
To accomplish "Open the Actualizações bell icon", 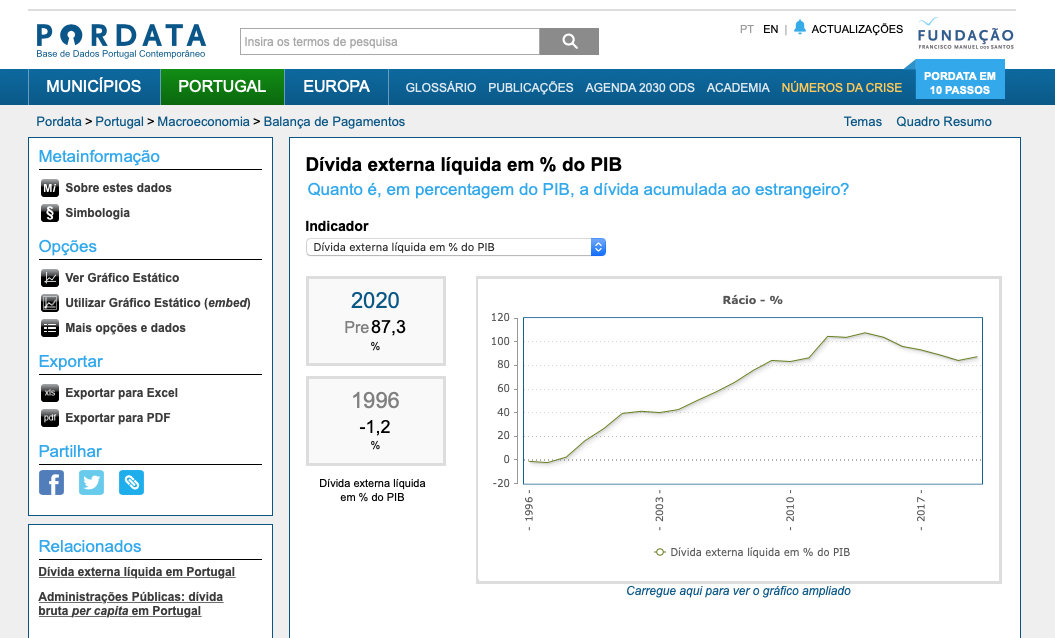I will click(x=799, y=29).
